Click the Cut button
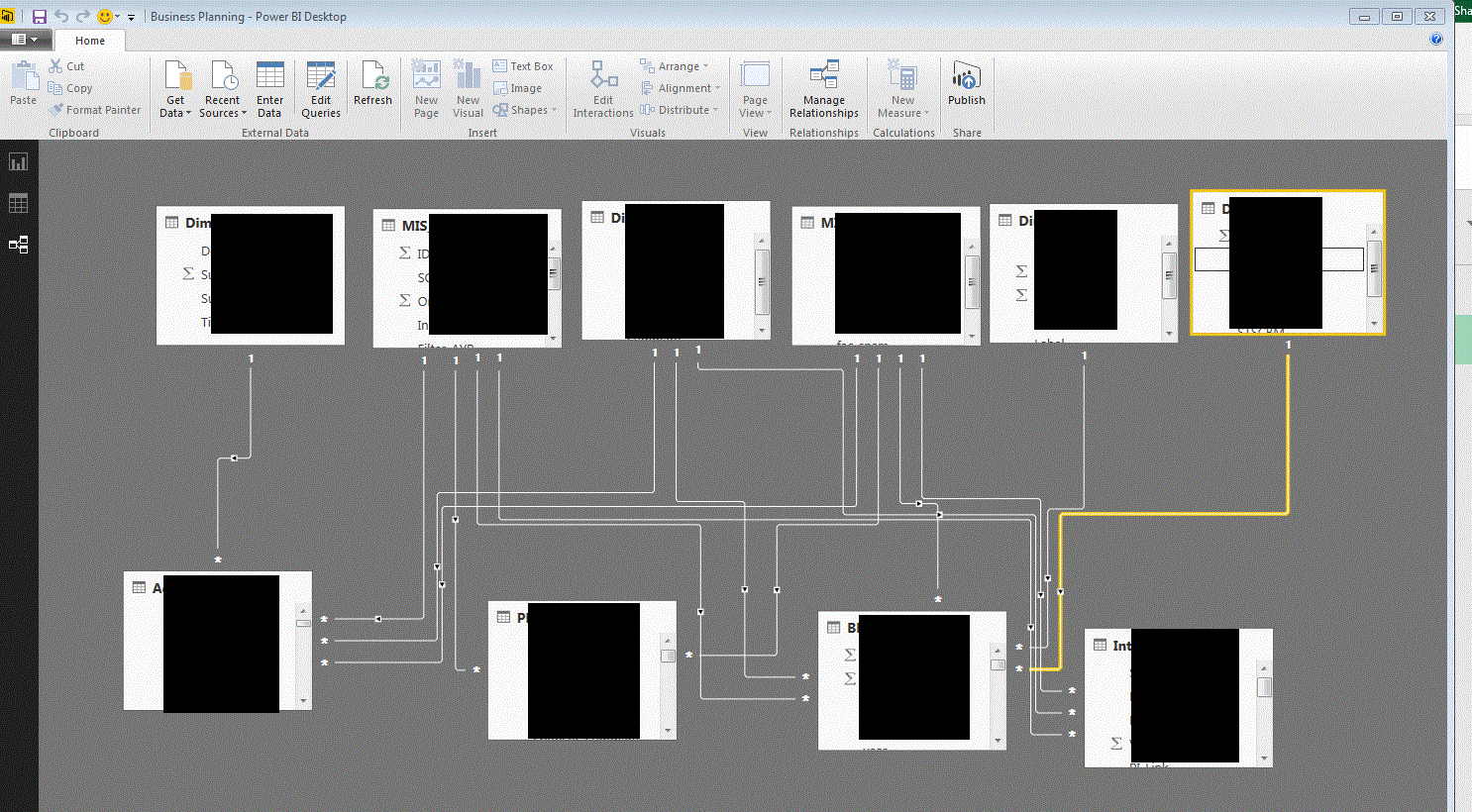Screen dimensions: 1472x812 (67, 66)
